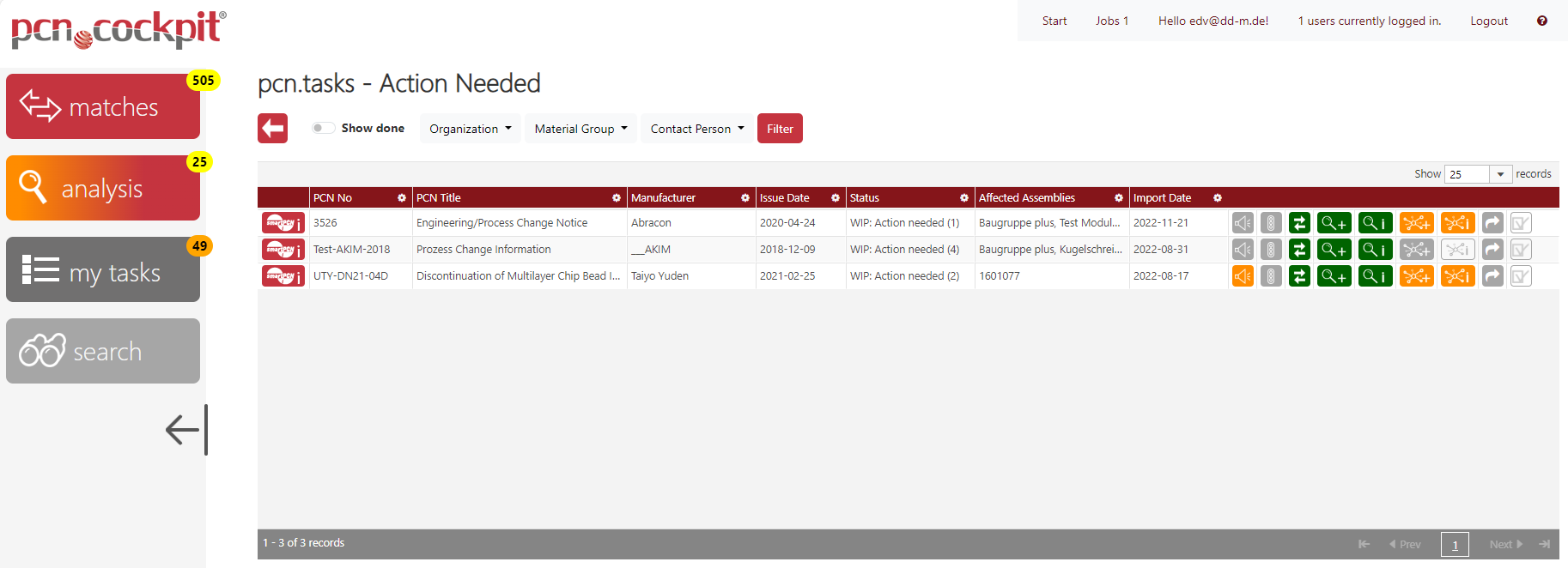Click magnifier plus icon in row 3526
This screenshot has height=568, width=1568.
1334,223
